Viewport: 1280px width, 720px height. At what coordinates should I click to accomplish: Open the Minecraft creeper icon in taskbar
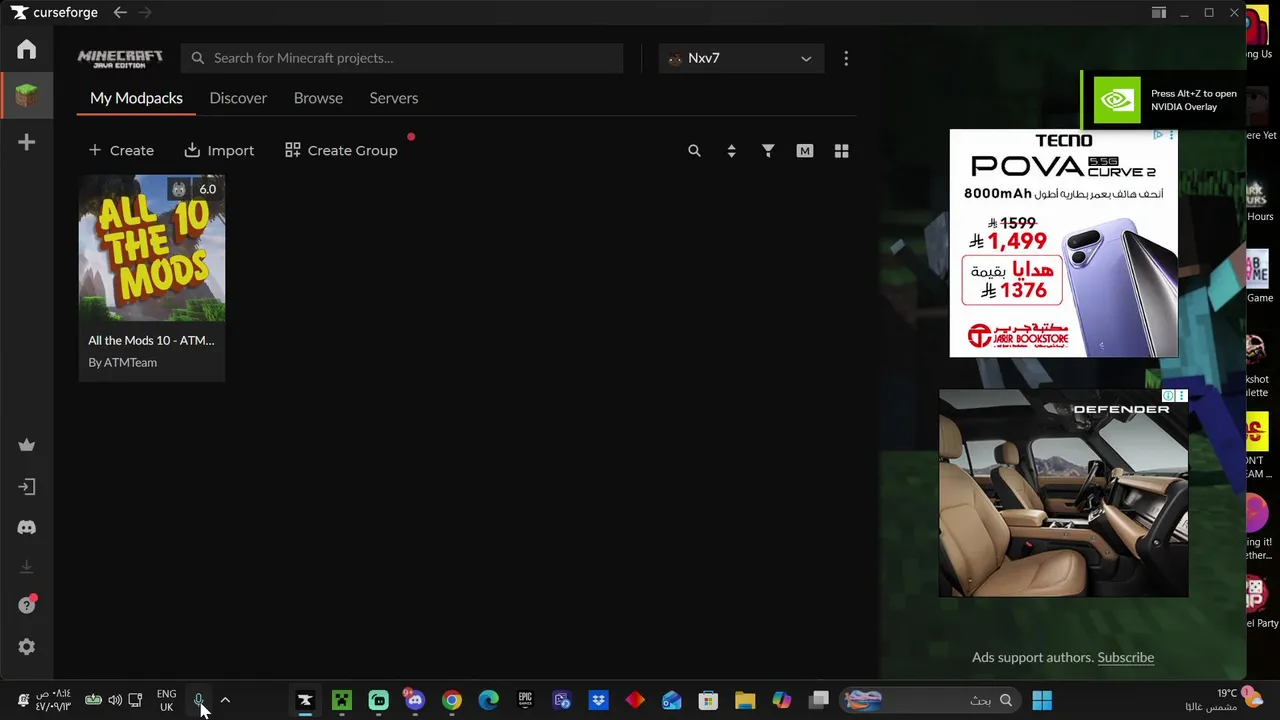click(x=342, y=700)
